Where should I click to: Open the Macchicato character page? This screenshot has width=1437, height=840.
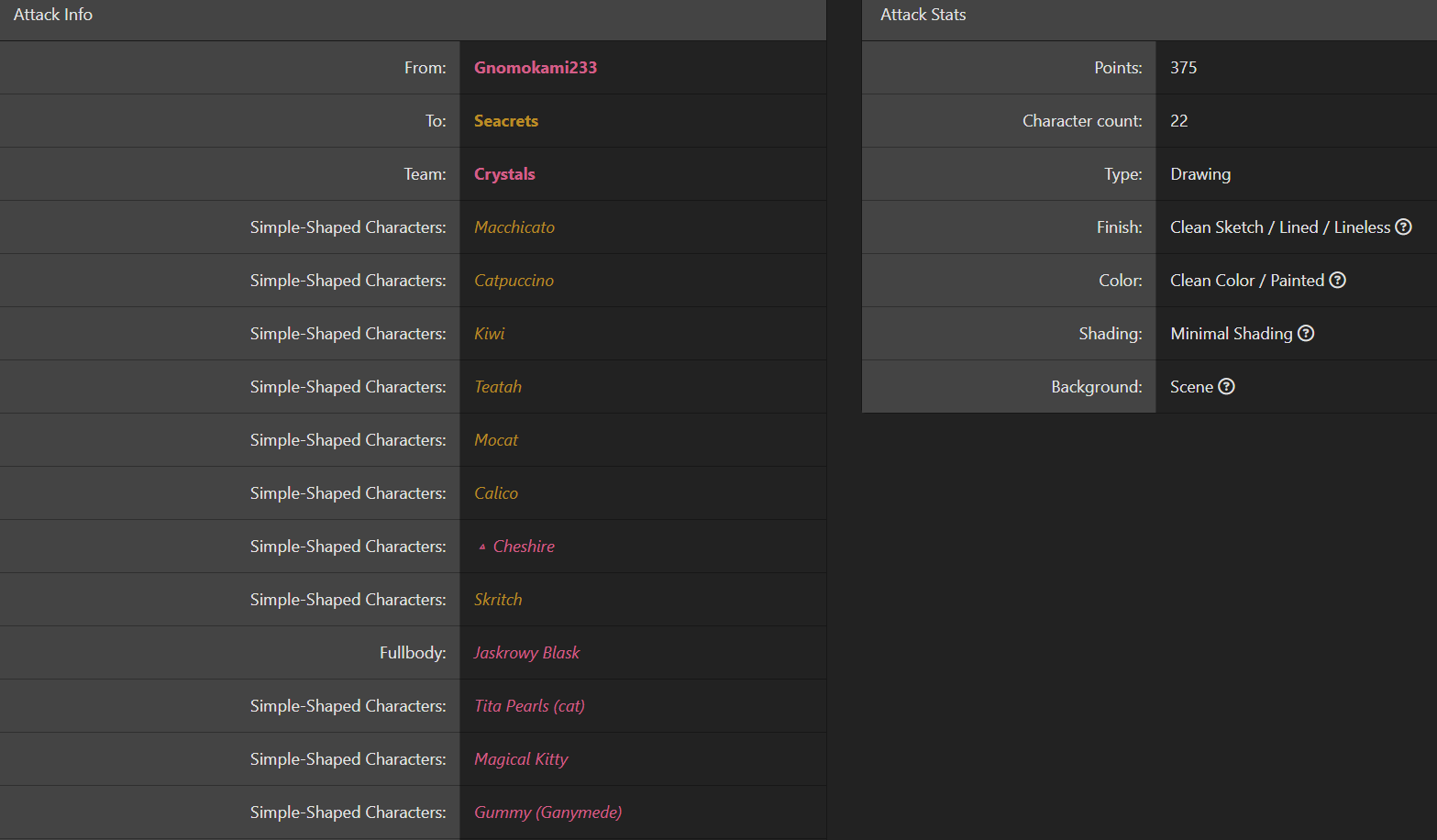click(514, 227)
